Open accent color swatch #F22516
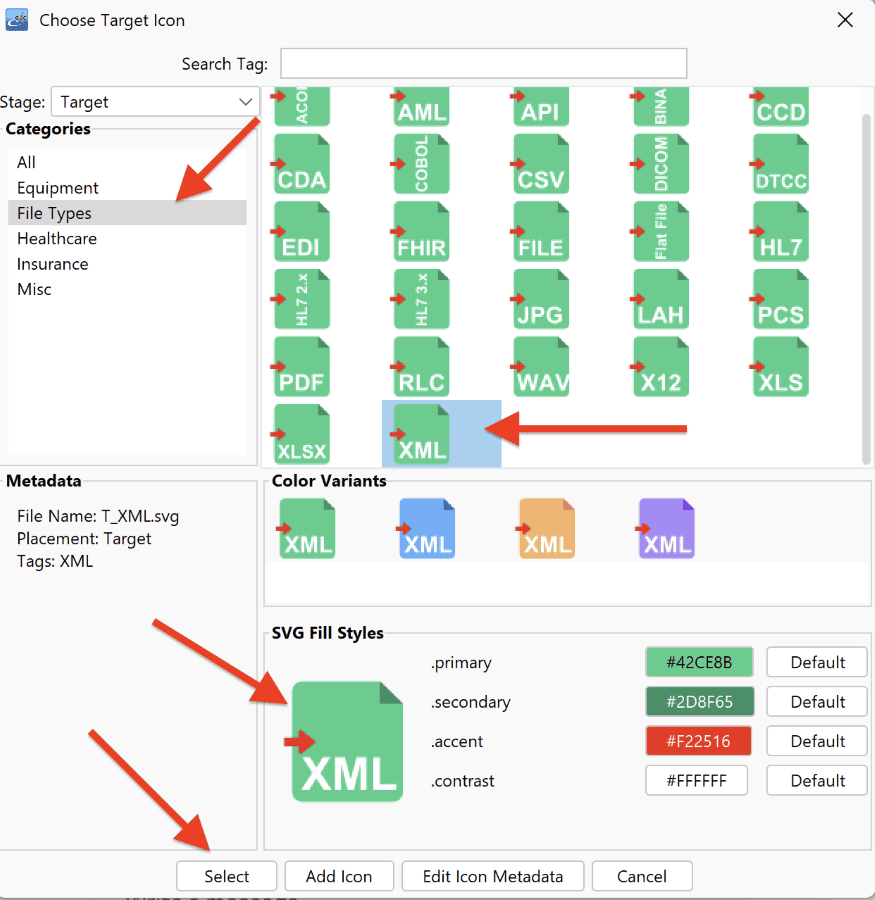875x900 pixels. (x=698, y=741)
